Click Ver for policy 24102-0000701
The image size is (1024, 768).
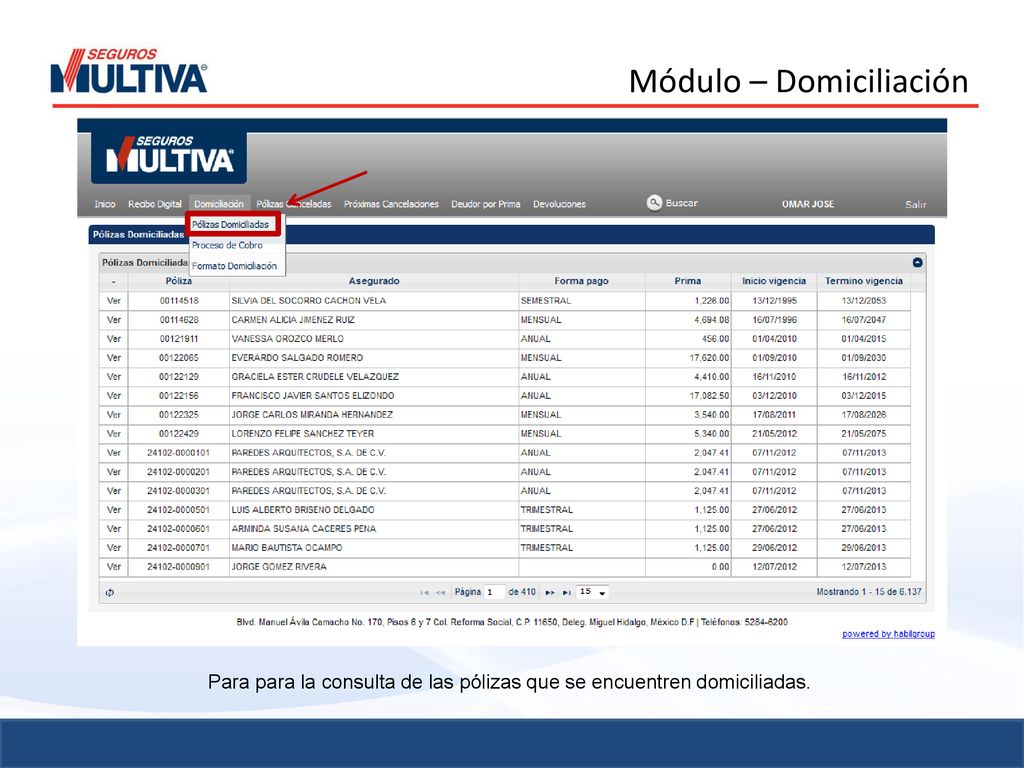point(114,547)
